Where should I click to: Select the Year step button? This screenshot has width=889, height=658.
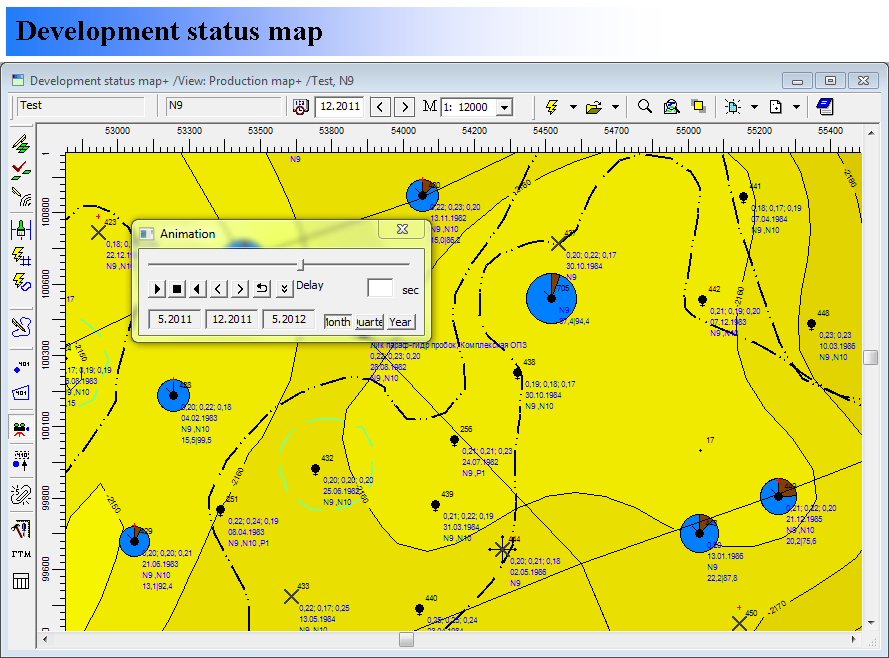point(400,322)
